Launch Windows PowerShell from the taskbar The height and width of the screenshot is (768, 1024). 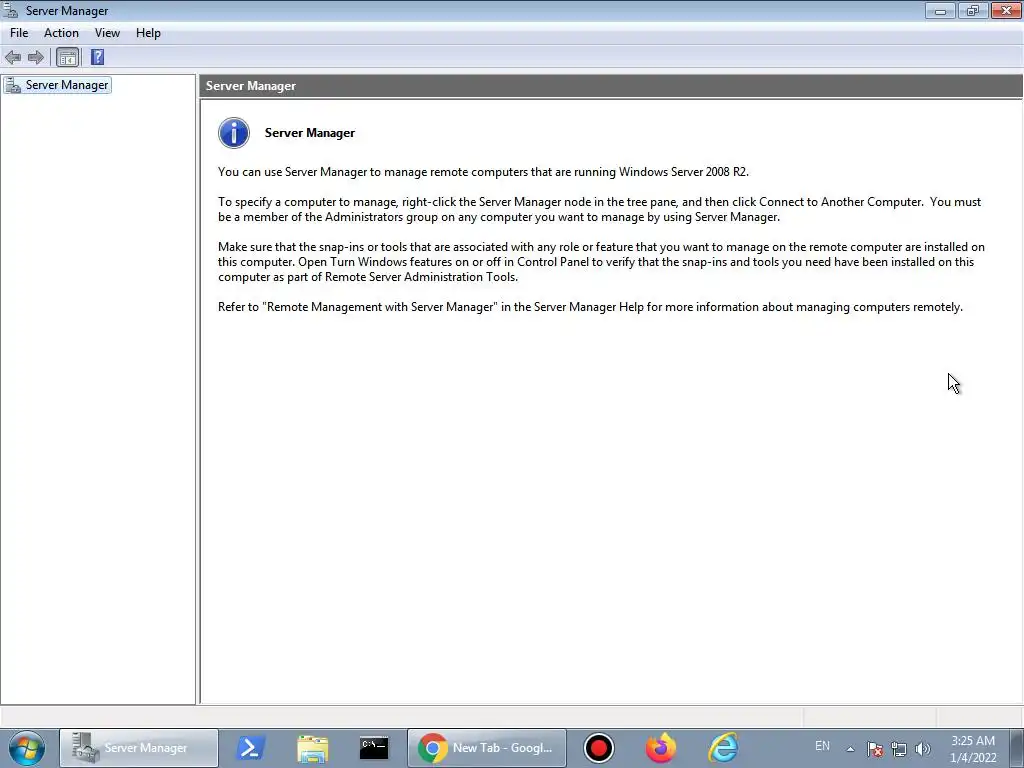point(250,748)
